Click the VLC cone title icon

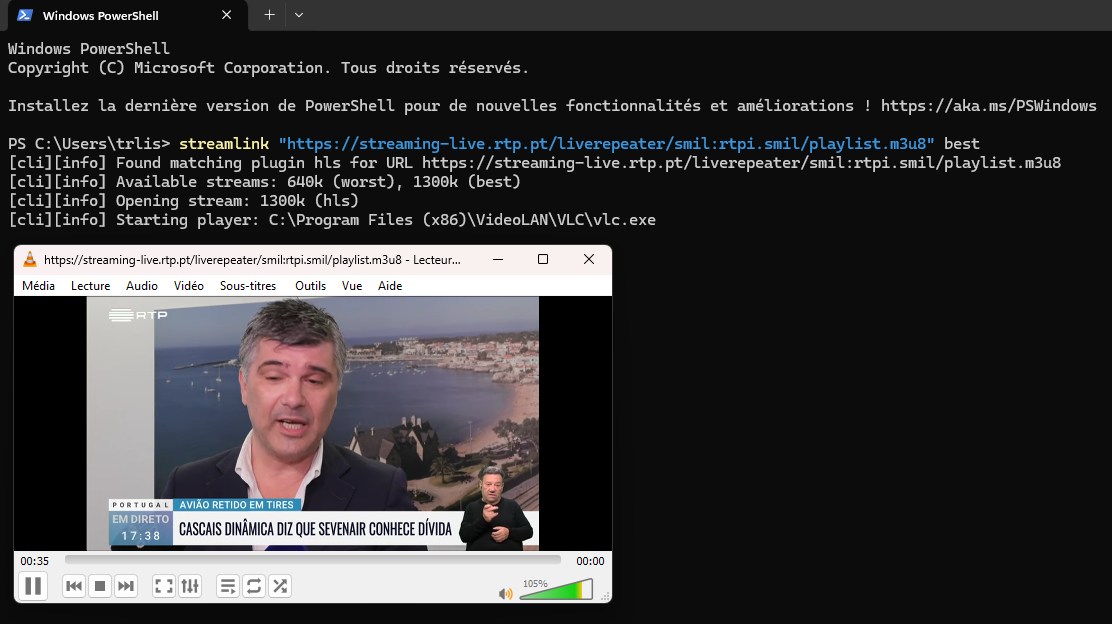tap(30, 260)
